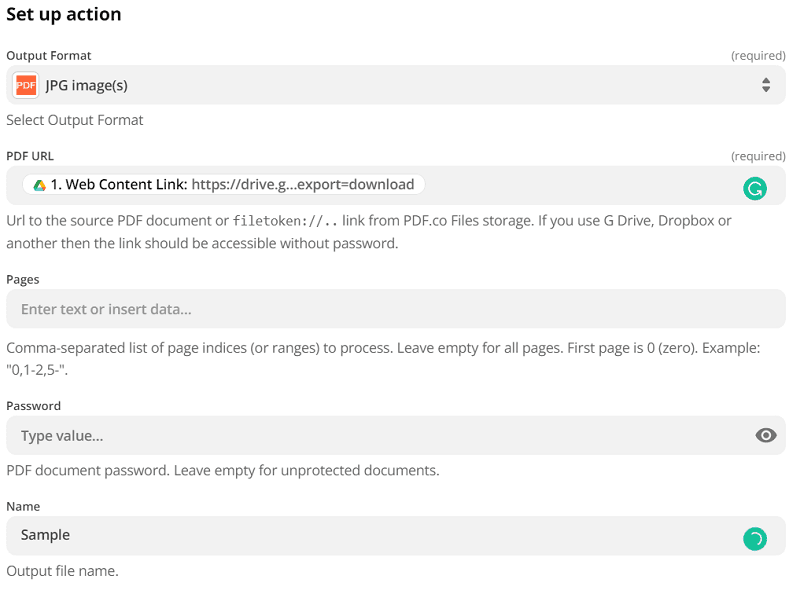Image resolution: width=800 pixels, height=590 pixels.
Task: Expand Output Format using the up-down arrows
Action: (766, 85)
